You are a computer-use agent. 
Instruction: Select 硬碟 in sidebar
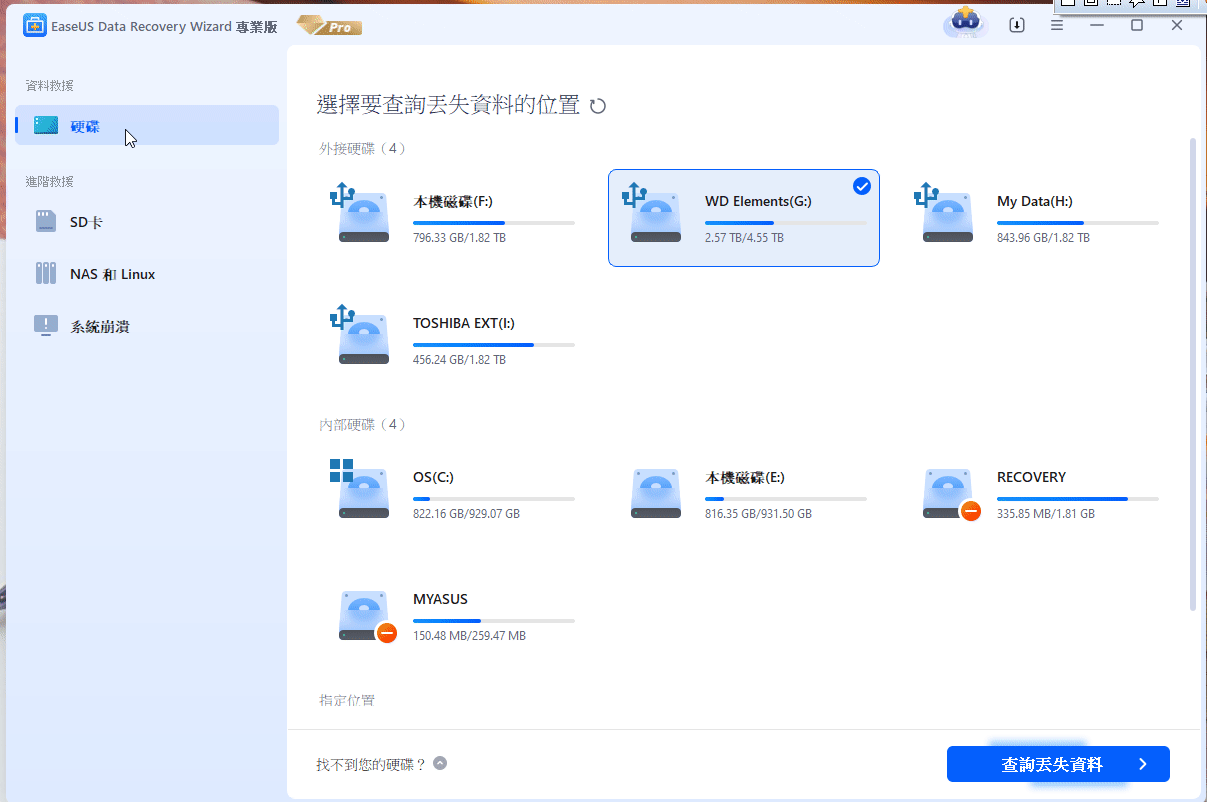tap(147, 126)
